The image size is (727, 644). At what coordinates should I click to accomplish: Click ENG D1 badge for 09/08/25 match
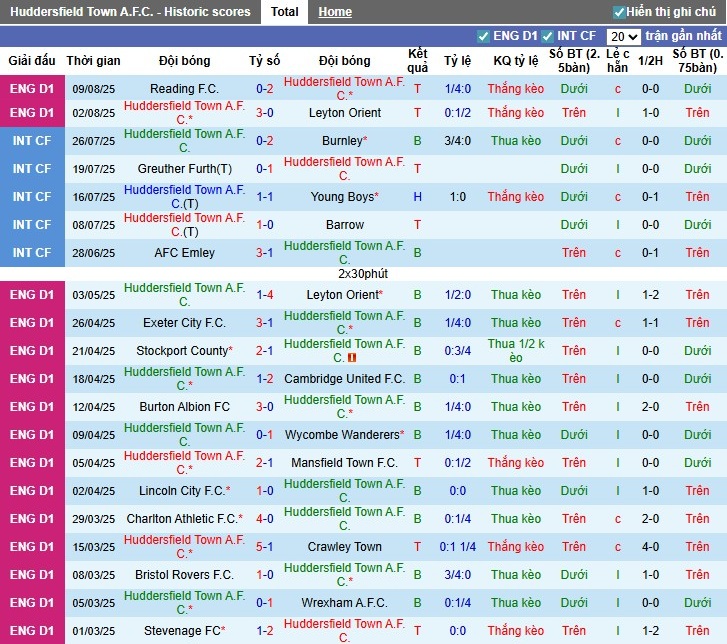pyautogui.click(x=31, y=88)
